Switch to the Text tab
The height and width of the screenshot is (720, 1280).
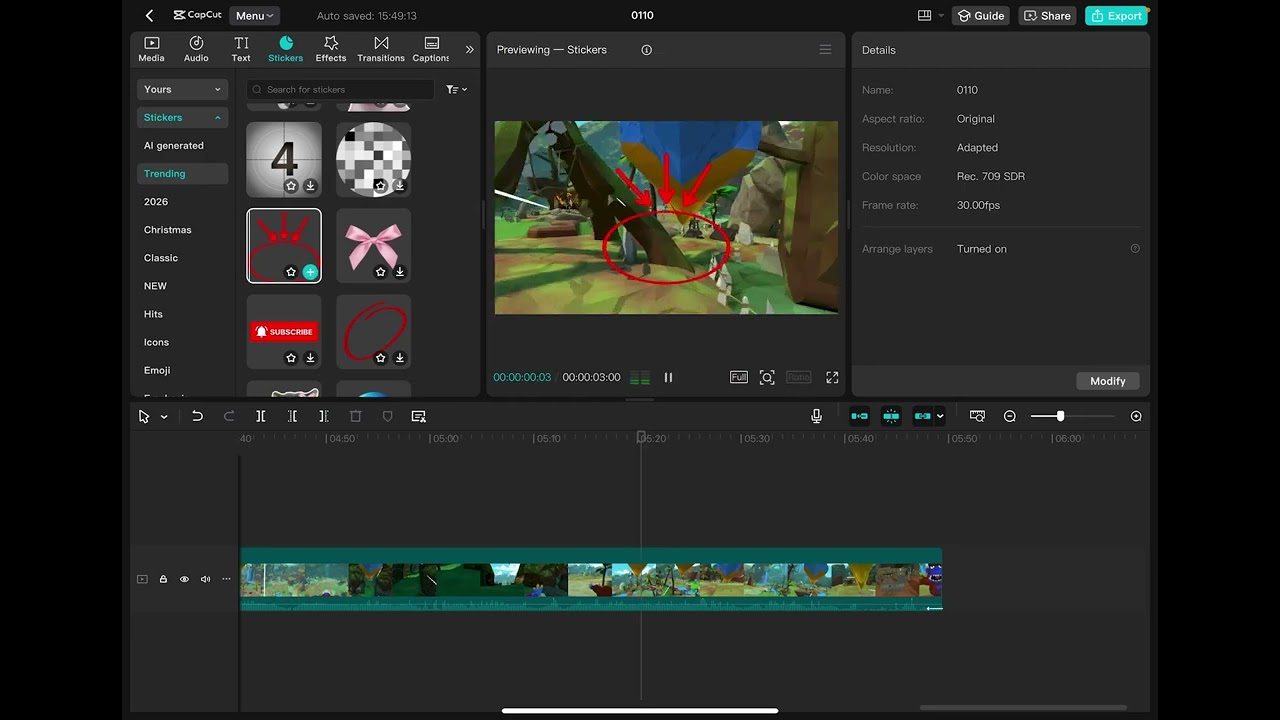[x=241, y=49]
